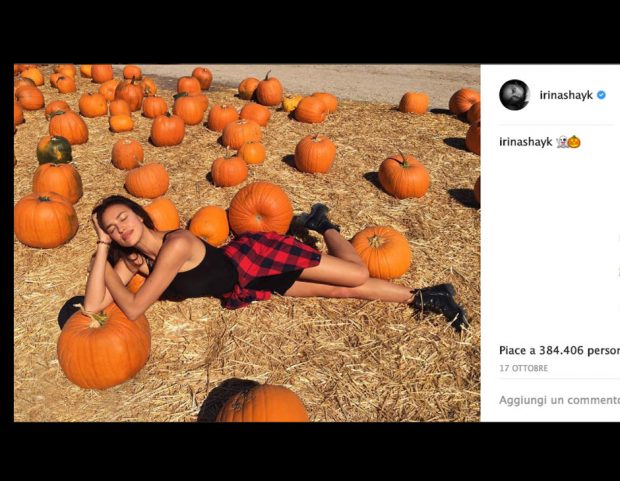620x481 pixels.
Task: Click the dark green pumpkin in the photo
Action: pos(54,150)
